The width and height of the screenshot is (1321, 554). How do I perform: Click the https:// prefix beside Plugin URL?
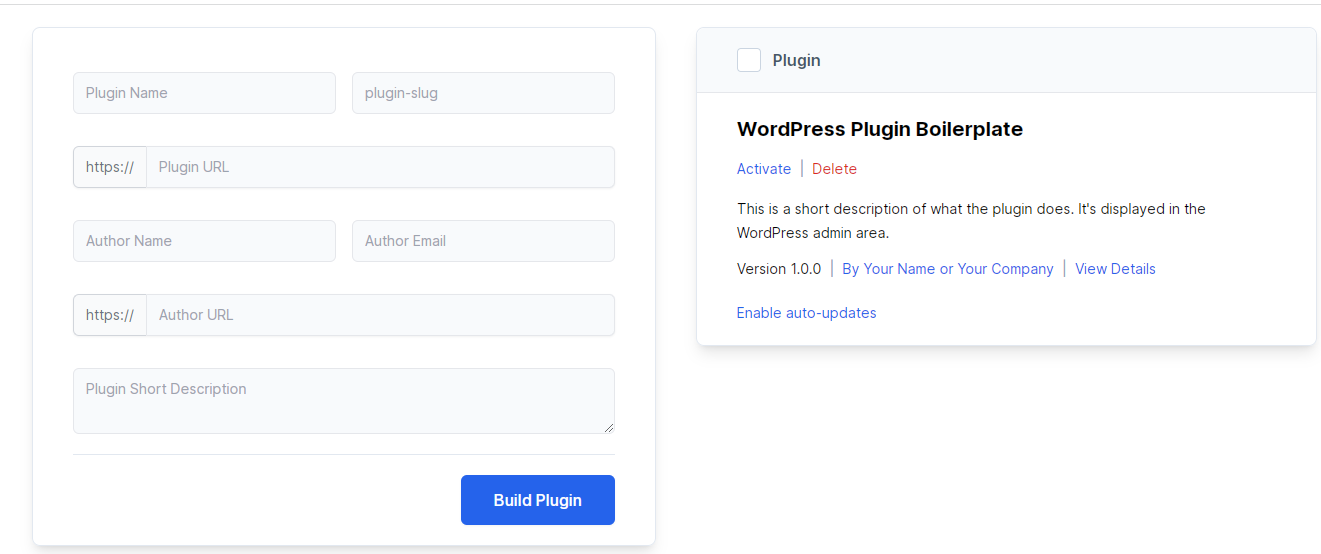[x=110, y=167]
